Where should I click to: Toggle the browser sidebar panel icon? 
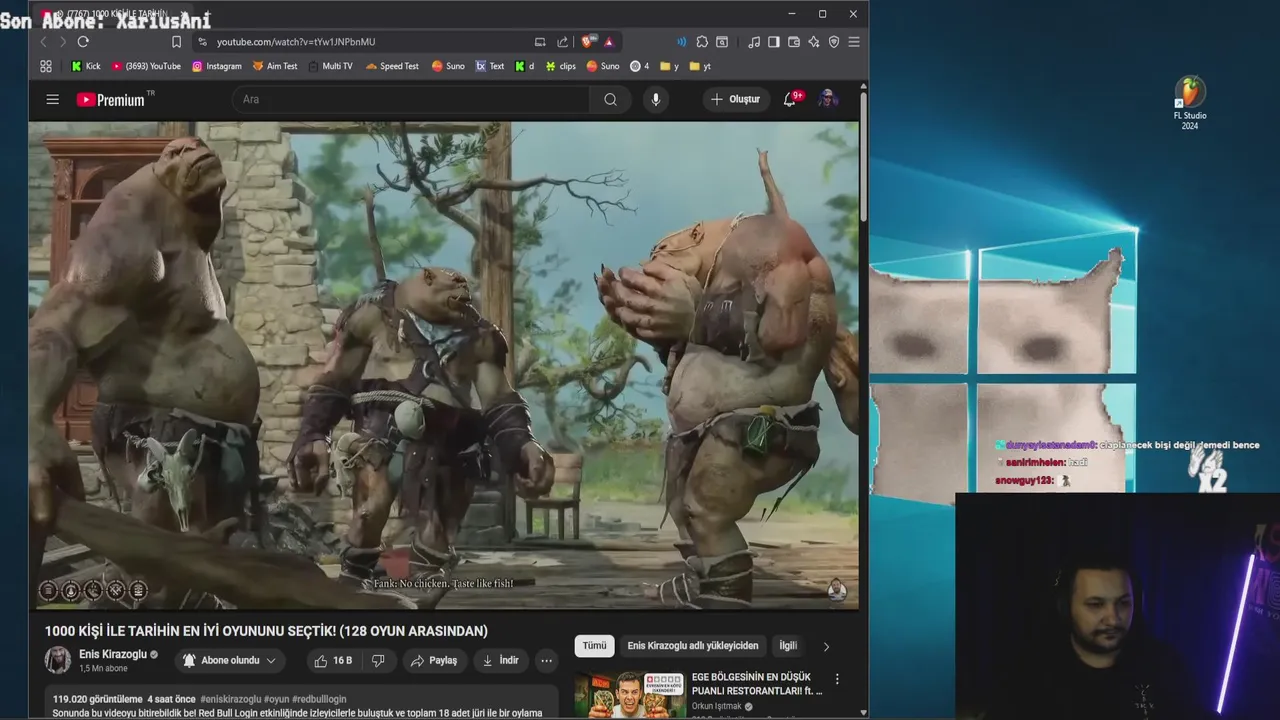(774, 42)
